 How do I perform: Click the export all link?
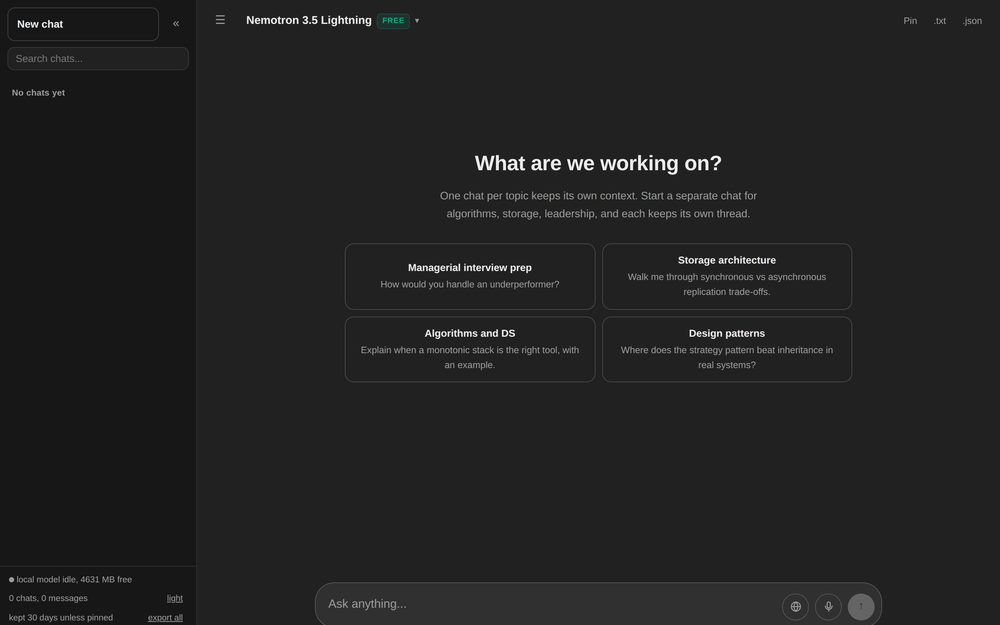165,617
